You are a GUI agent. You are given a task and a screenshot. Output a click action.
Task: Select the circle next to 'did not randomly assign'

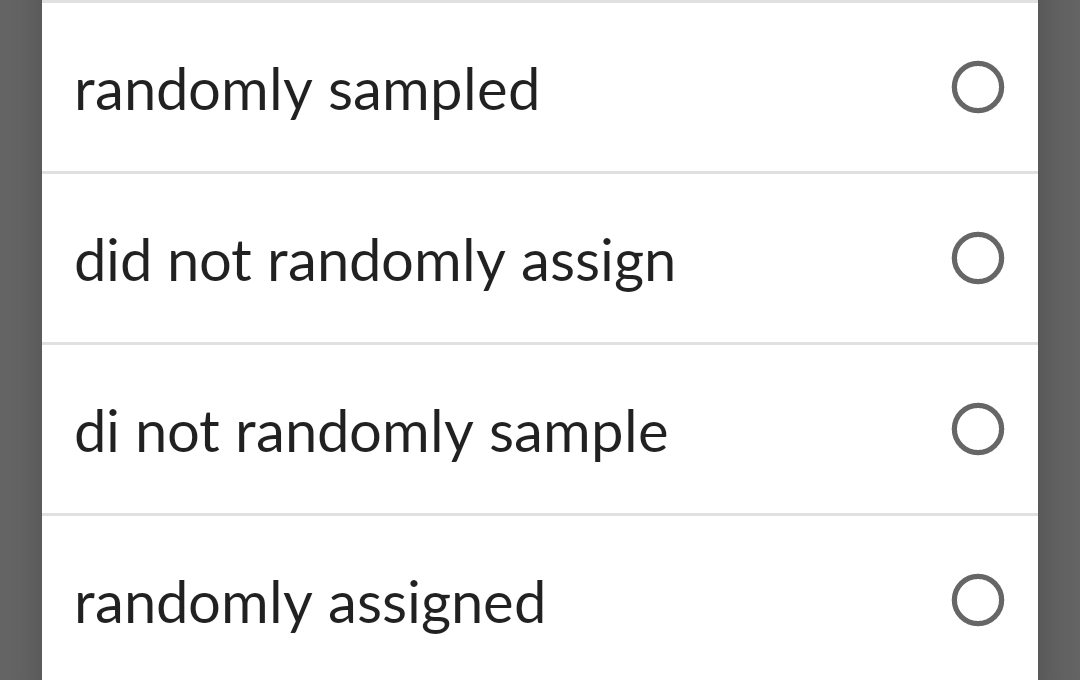[977, 258]
